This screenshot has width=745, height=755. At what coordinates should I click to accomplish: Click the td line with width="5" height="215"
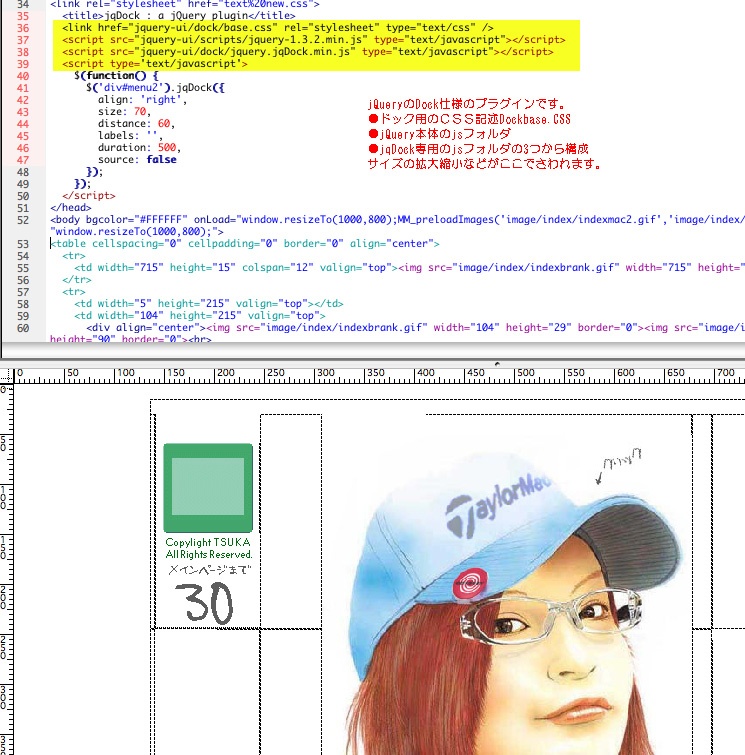click(x=209, y=304)
